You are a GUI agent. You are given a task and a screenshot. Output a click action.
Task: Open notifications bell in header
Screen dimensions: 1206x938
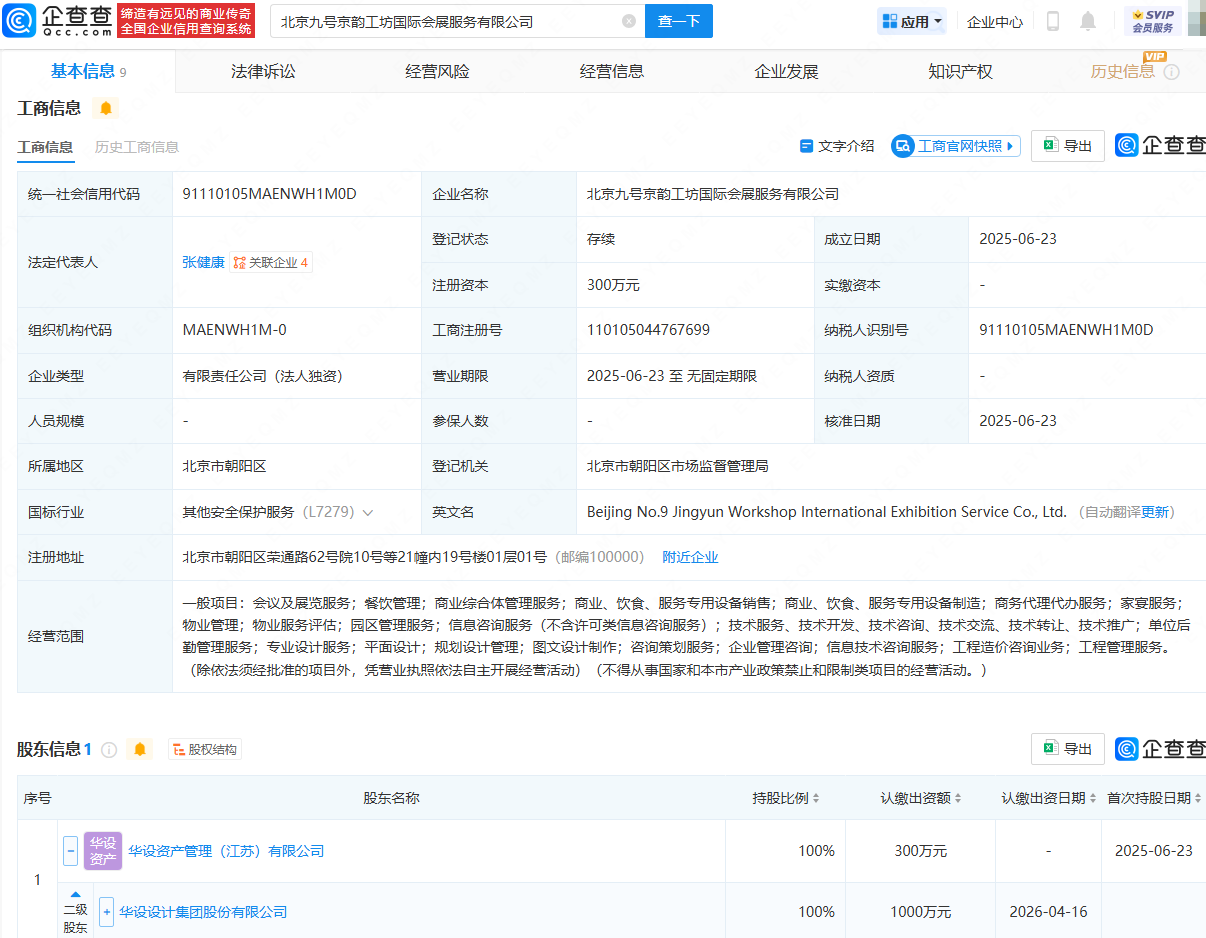point(1088,21)
